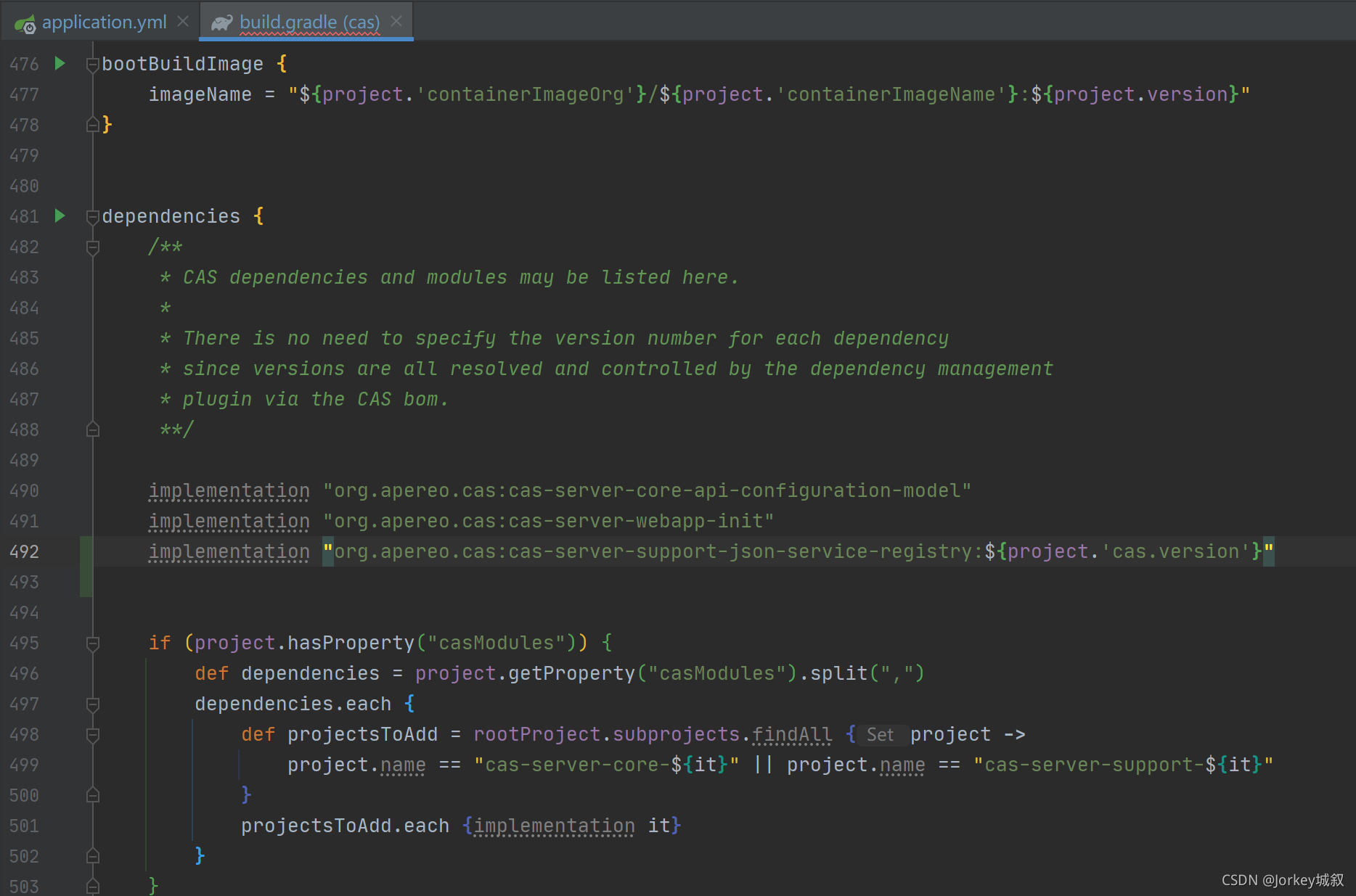Collapse the if casModules block on line 495

(92, 644)
